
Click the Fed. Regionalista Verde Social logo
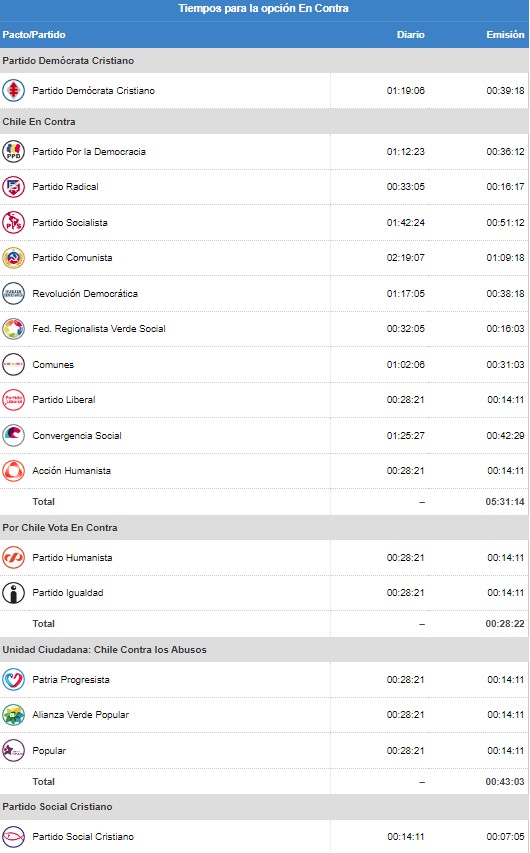(13, 329)
